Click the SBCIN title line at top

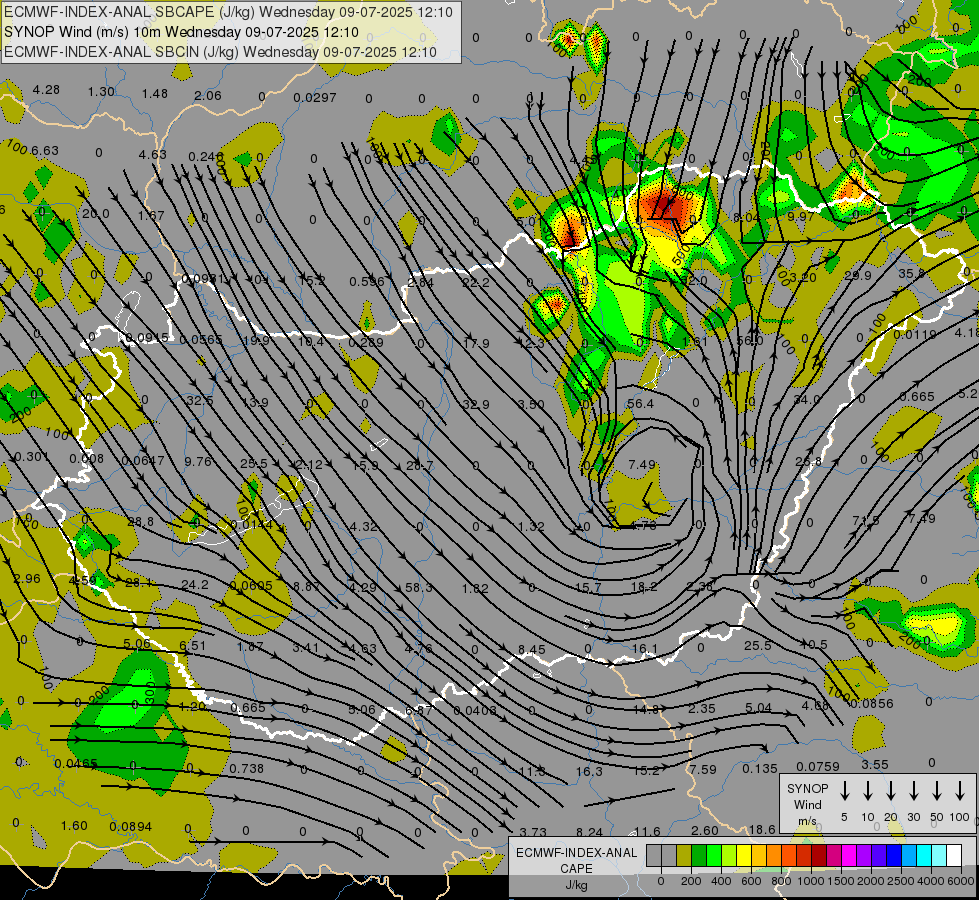click(x=220, y=52)
